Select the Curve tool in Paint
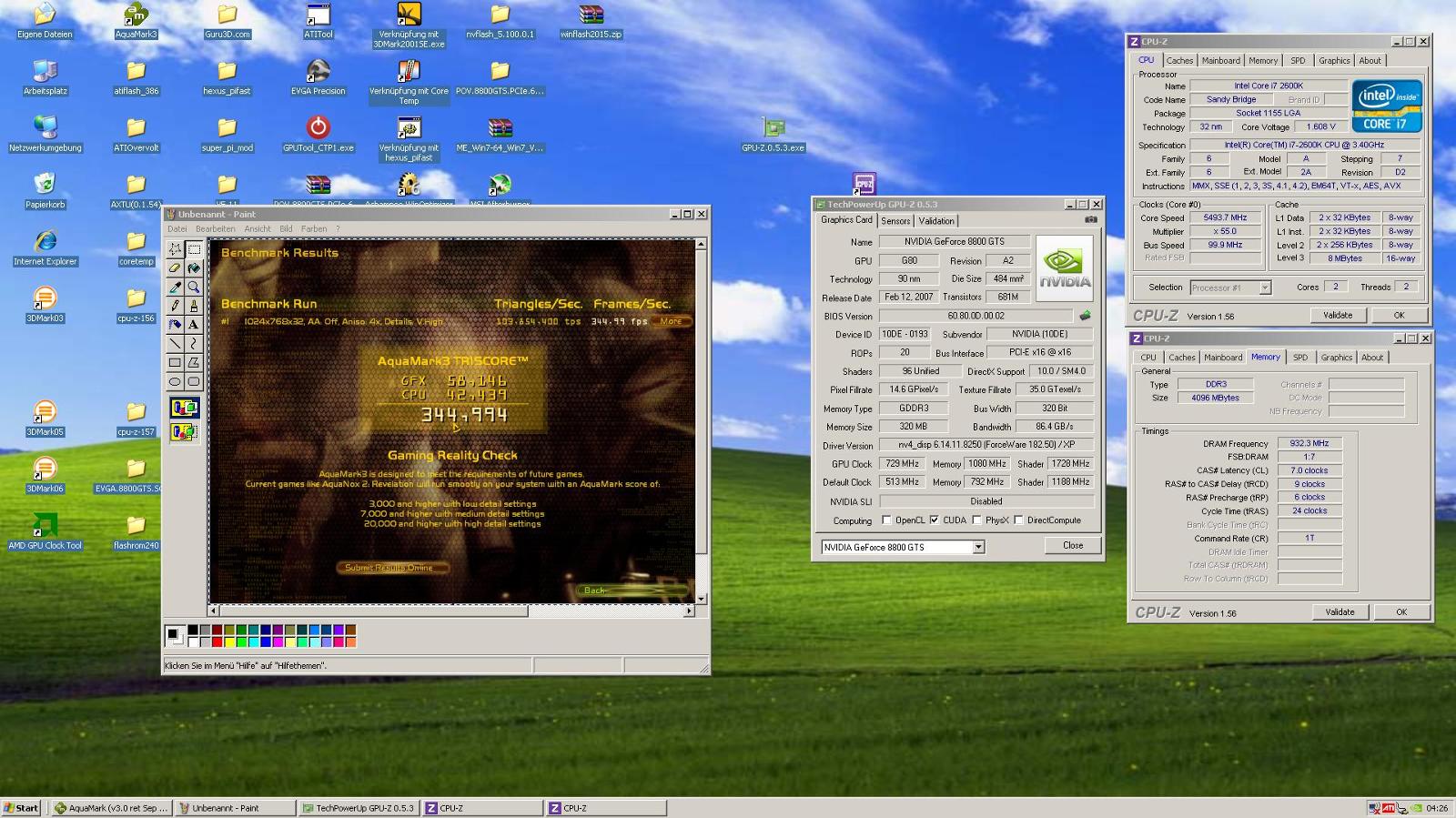 [x=194, y=344]
